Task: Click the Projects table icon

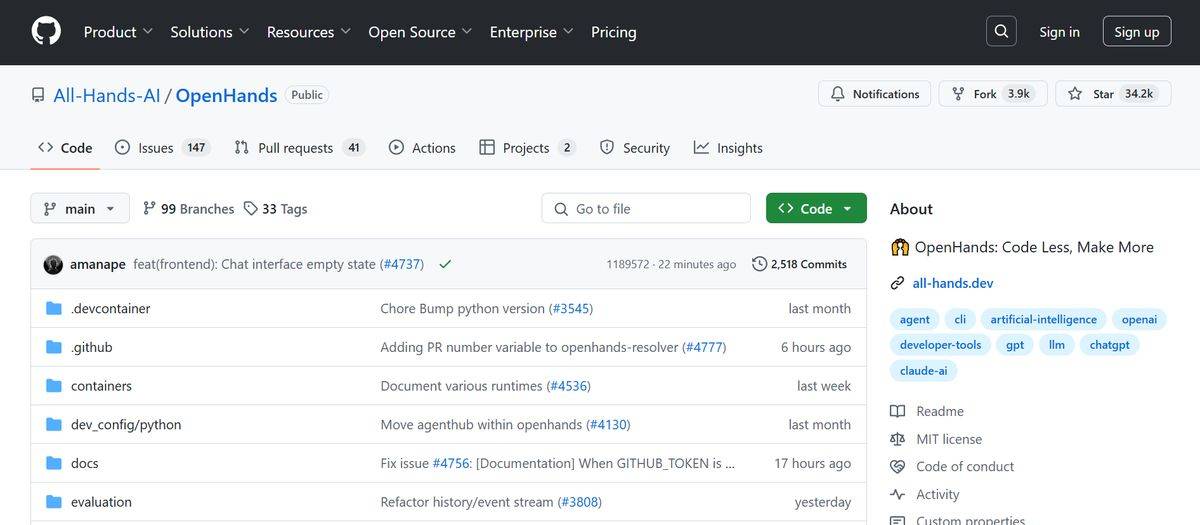Action: point(487,147)
